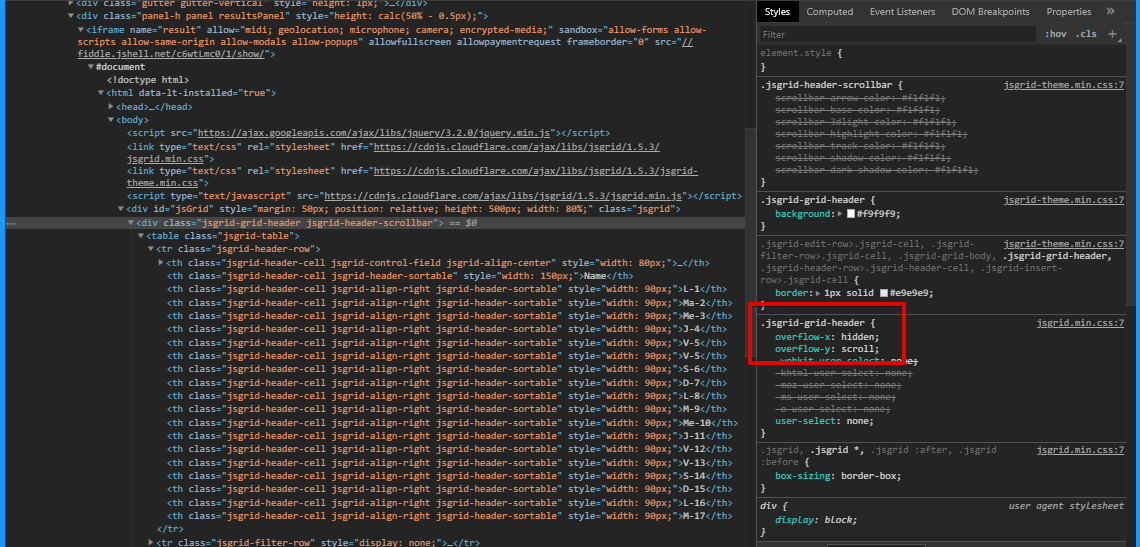Viewport: 1140px width, 547px height.
Task: Select the th row labeled M-9
Action: click(x=446, y=409)
